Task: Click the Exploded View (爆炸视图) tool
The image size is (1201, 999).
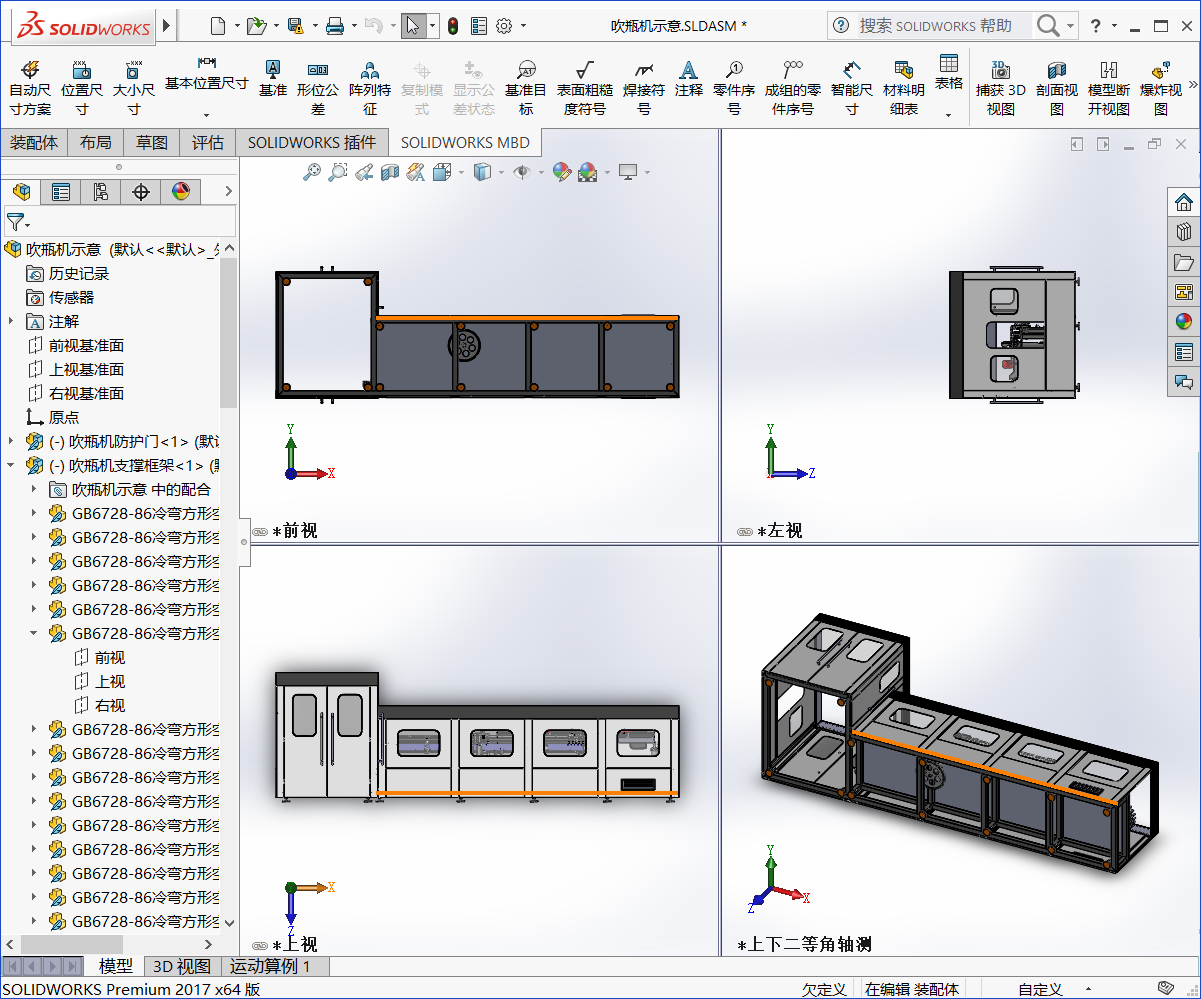Action: 1161,87
